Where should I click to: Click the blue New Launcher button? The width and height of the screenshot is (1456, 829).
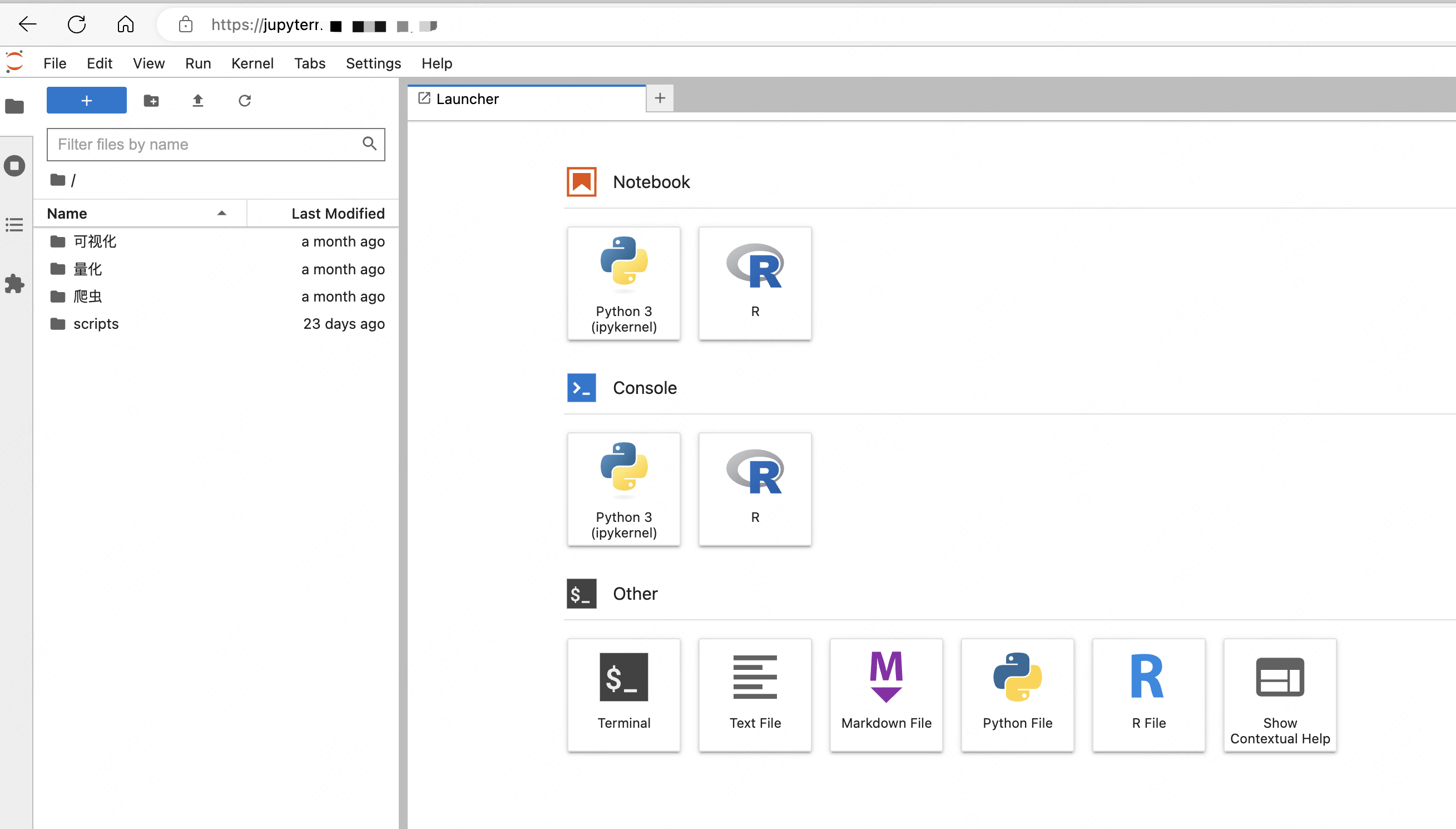[87, 101]
